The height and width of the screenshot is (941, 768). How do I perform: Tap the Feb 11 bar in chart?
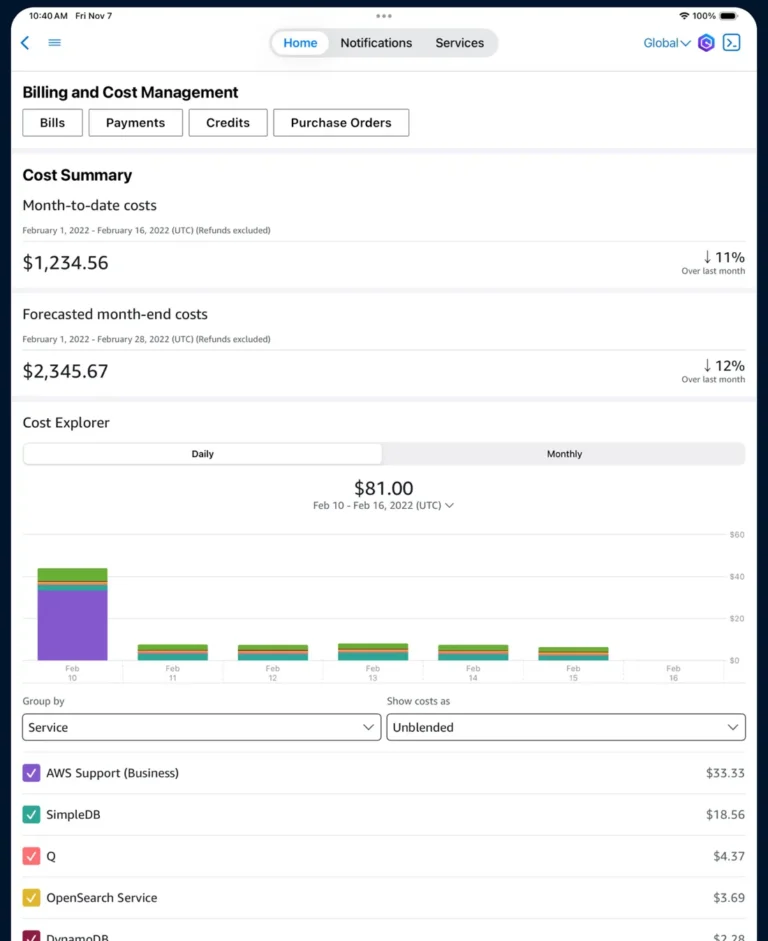click(173, 652)
